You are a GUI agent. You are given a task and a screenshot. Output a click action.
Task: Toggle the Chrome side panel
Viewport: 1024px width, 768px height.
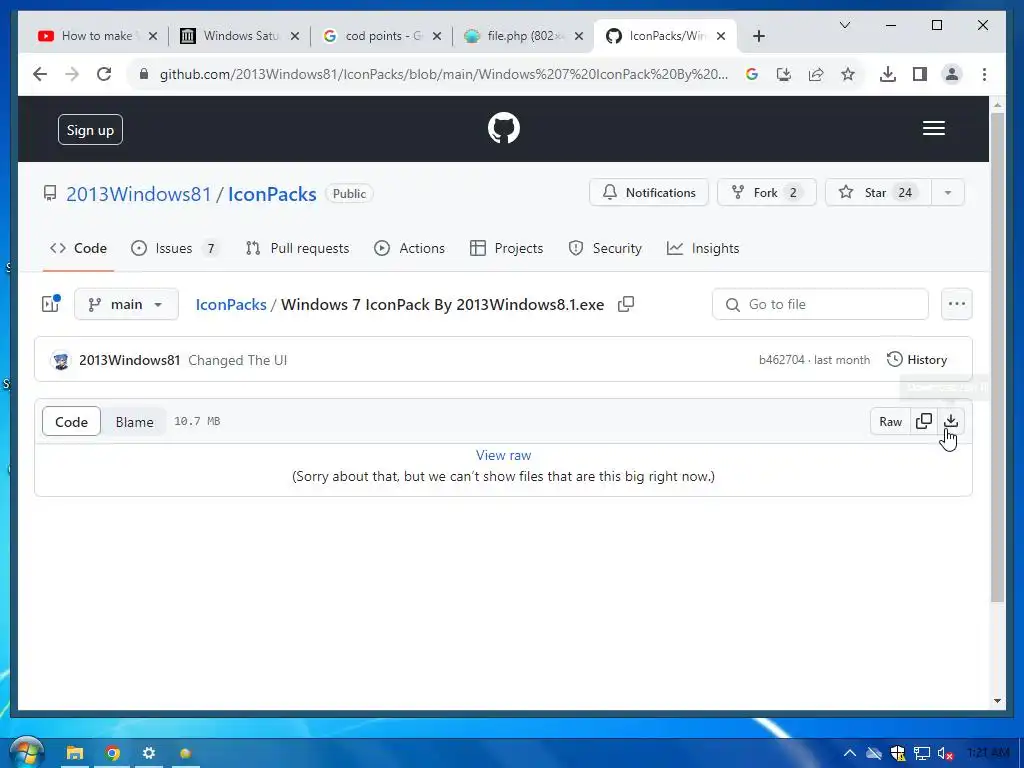(920, 74)
